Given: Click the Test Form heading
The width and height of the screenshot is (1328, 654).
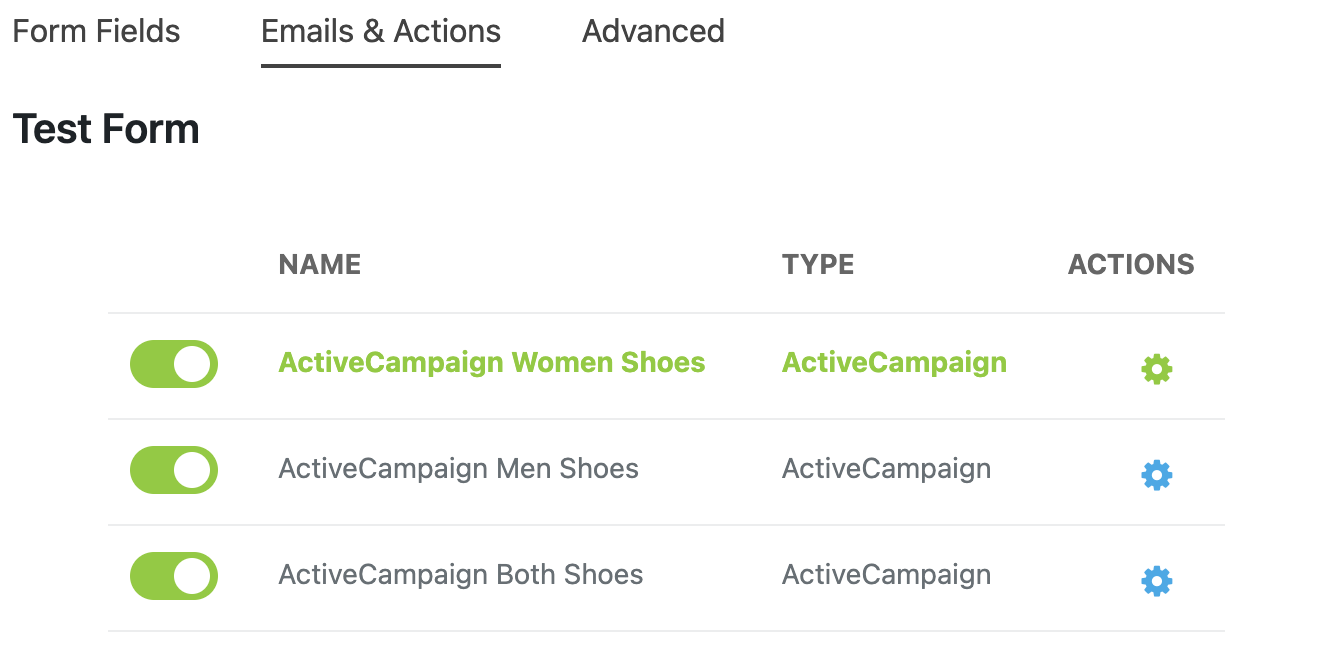Looking at the screenshot, I should [x=106, y=130].
